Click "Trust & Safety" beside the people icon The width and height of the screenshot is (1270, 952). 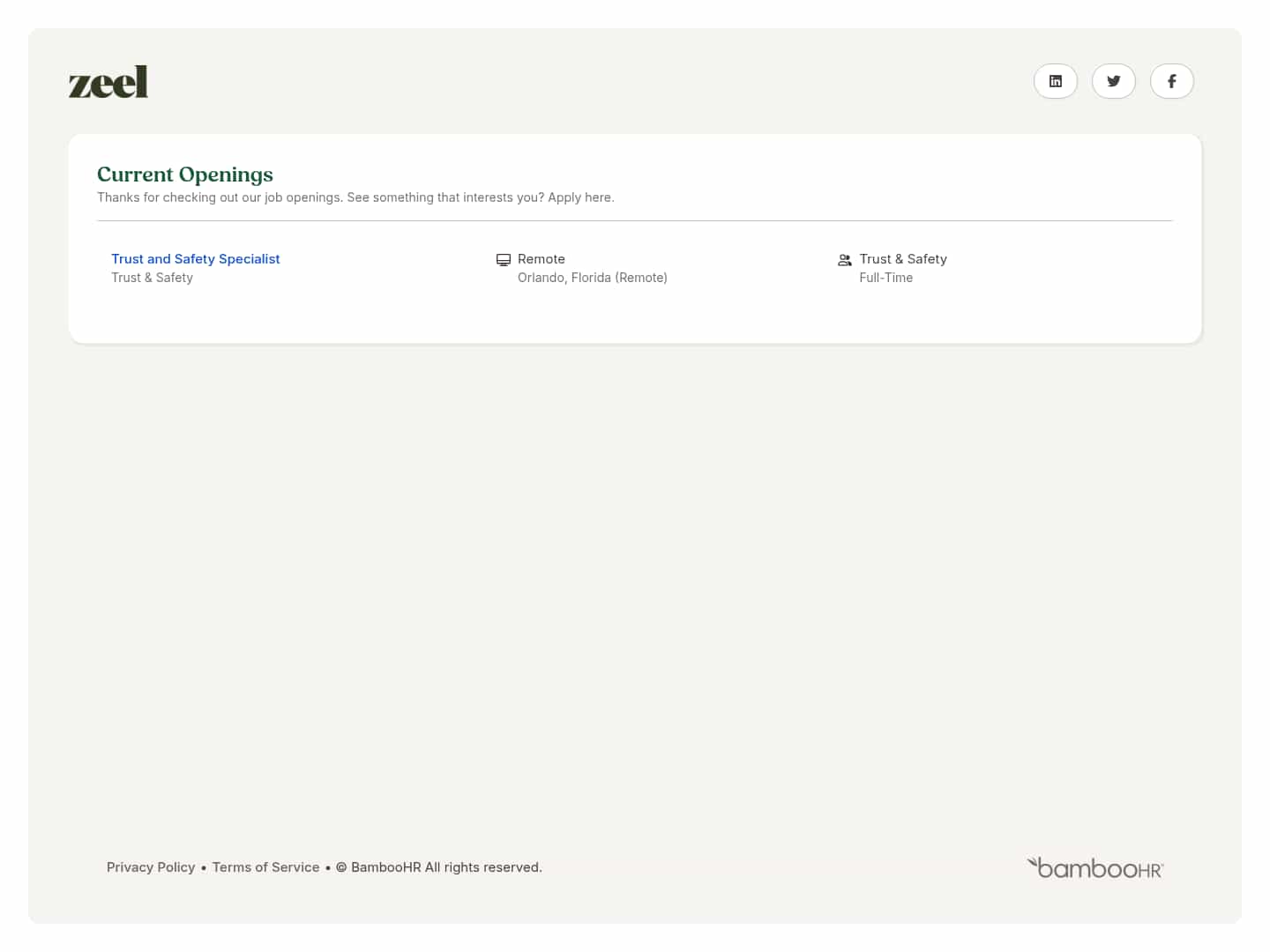click(x=903, y=259)
